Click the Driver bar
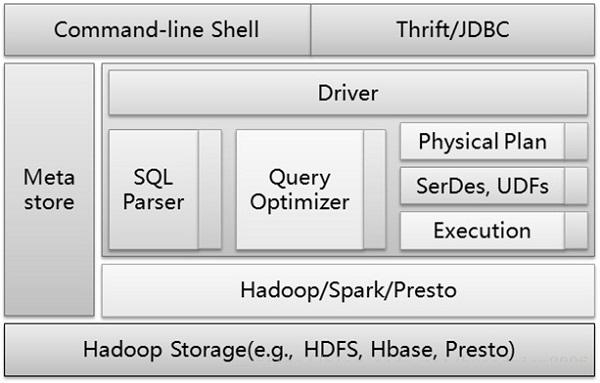 (x=348, y=93)
